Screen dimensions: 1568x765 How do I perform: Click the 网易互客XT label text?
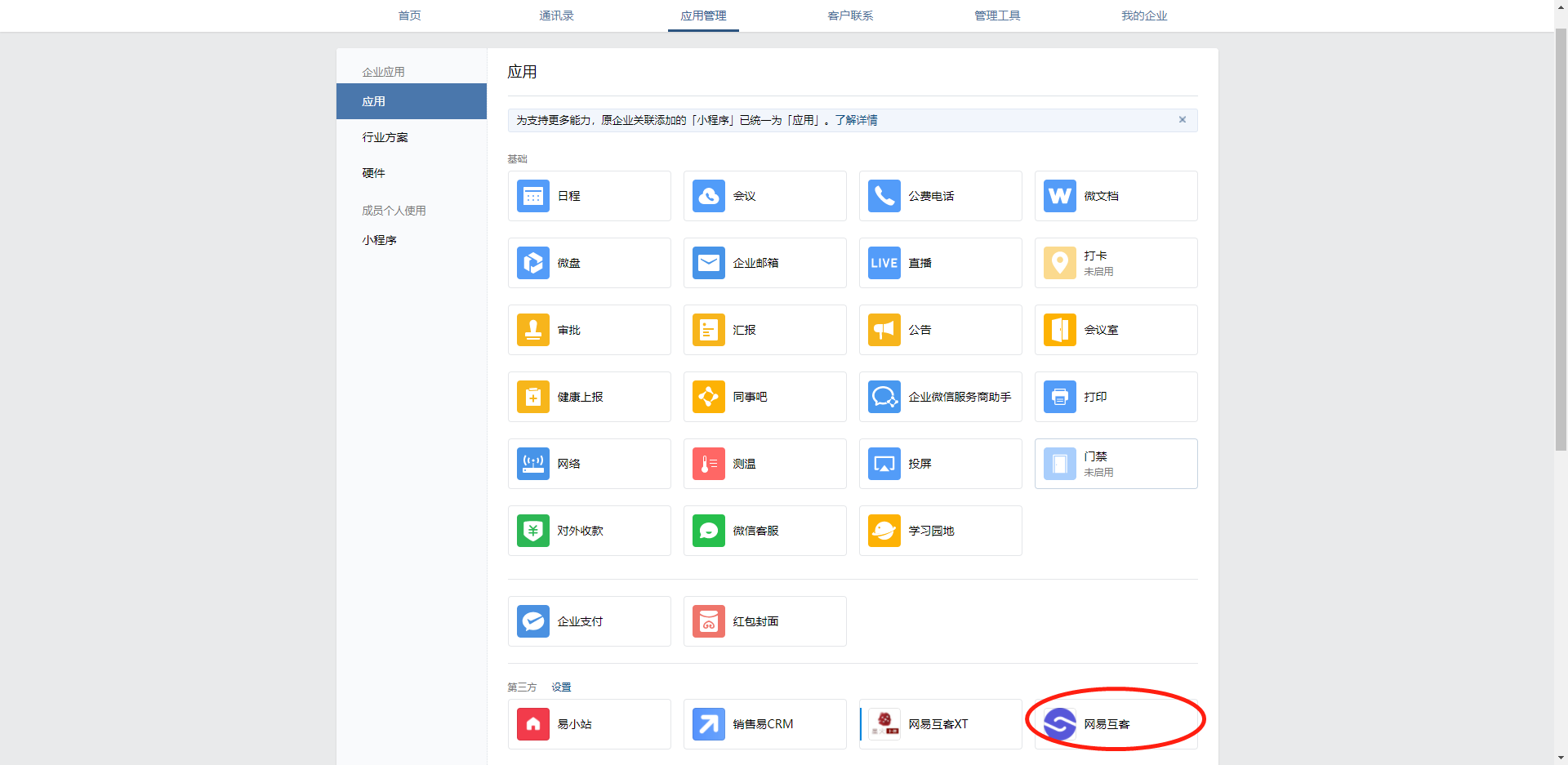938,724
